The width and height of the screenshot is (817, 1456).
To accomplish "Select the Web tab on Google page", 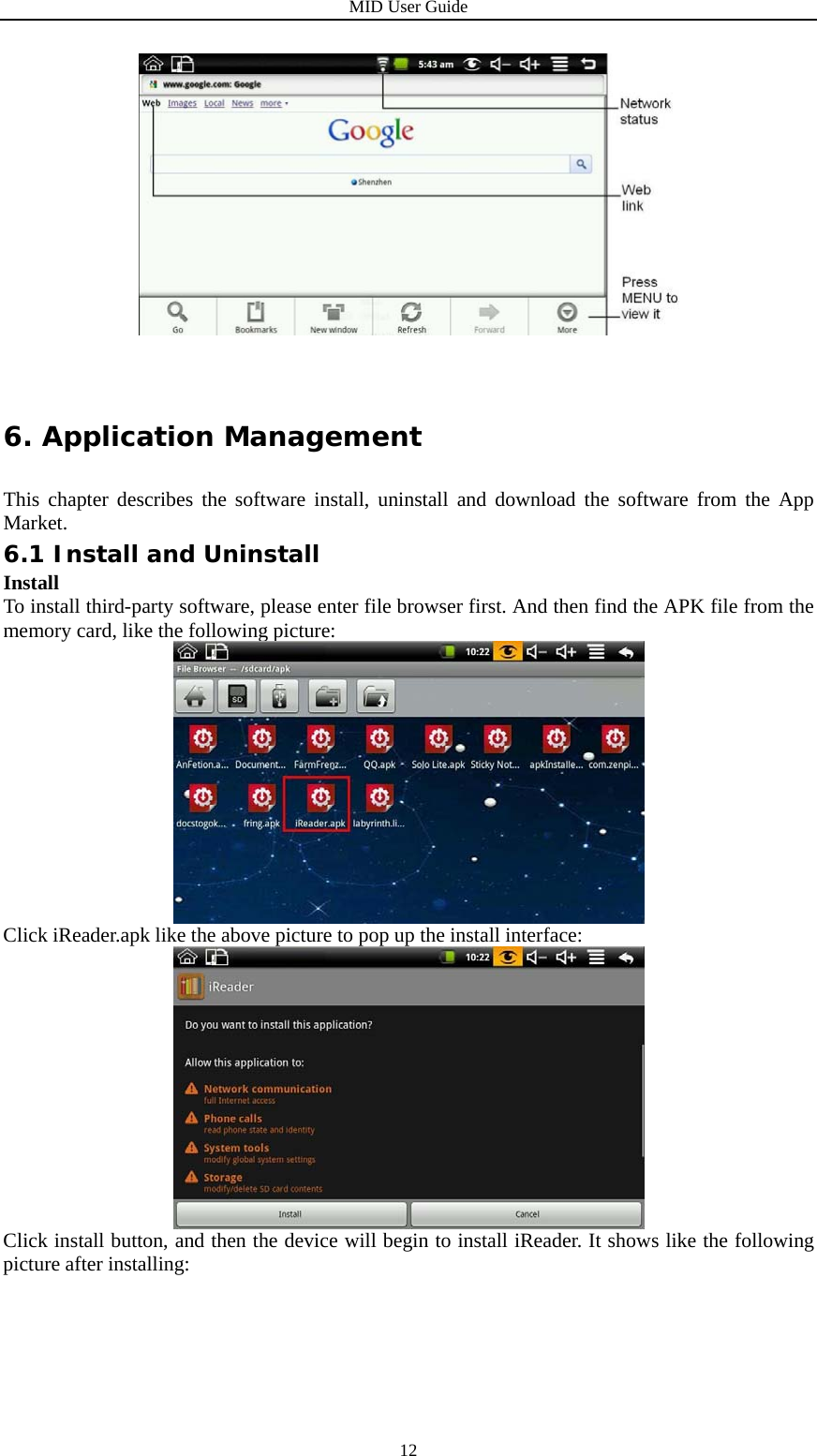I will (151, 103).
